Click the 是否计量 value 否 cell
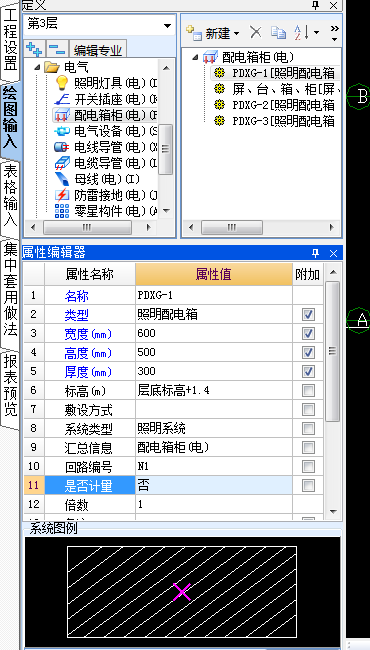This screenshot has width=370, height=650. [x=214, y=485]
